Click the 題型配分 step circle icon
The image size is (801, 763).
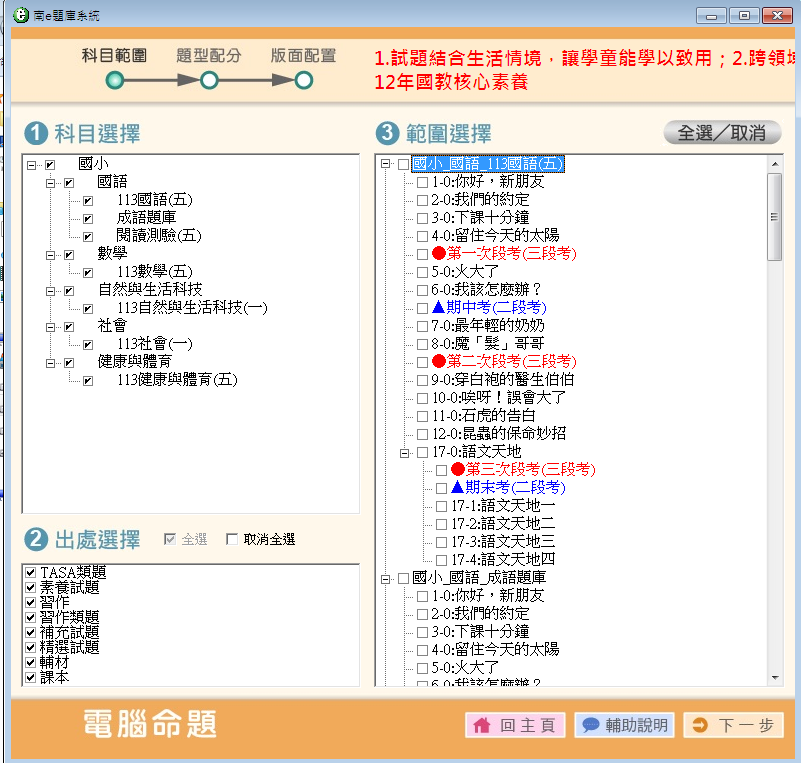pyautogui.click(x=209, y=80)
